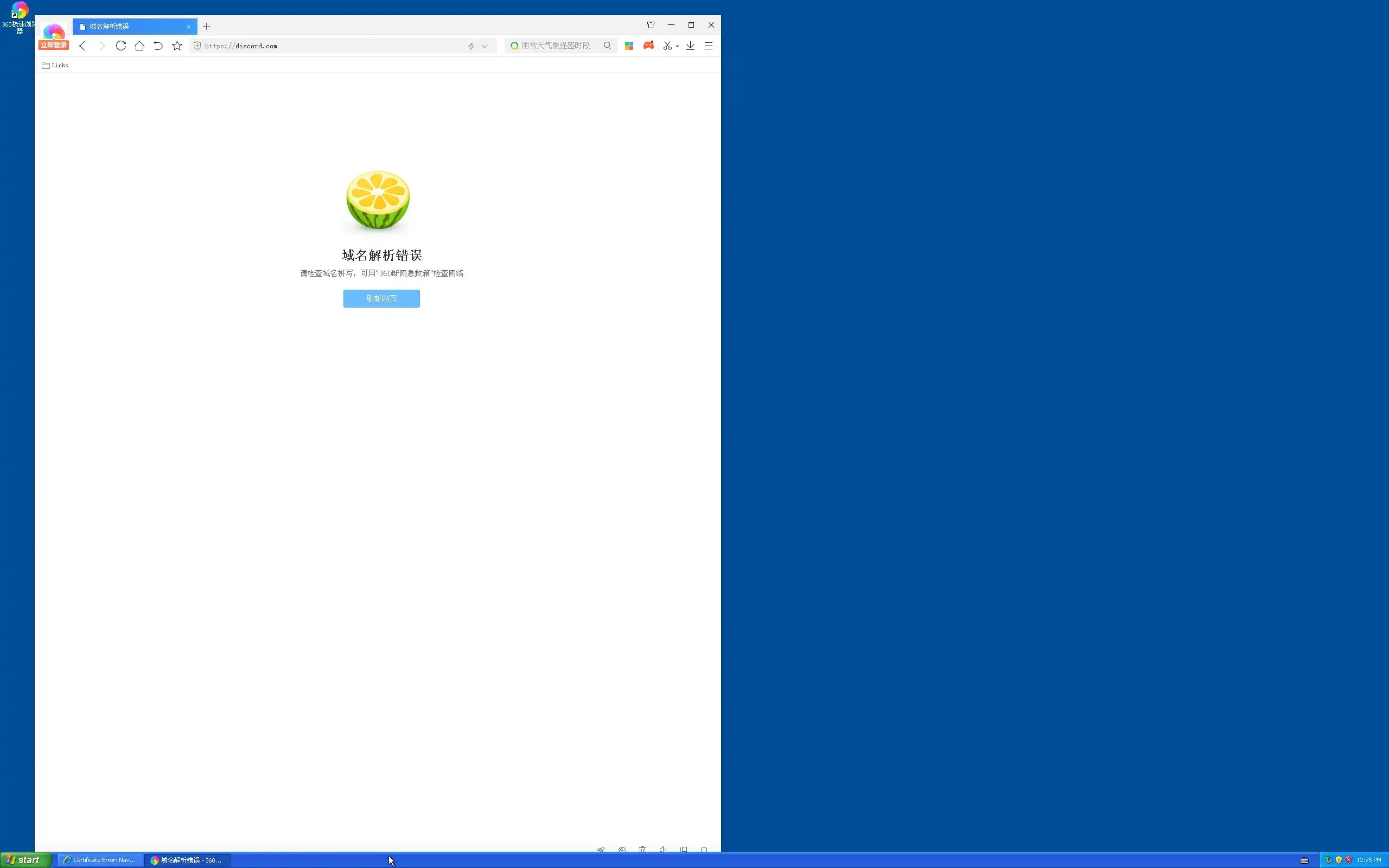The height and width of the screenshot is (868, 1389).
Task: Open dropdown arrow beside scissors tool
Action: [x=677, y=47]
